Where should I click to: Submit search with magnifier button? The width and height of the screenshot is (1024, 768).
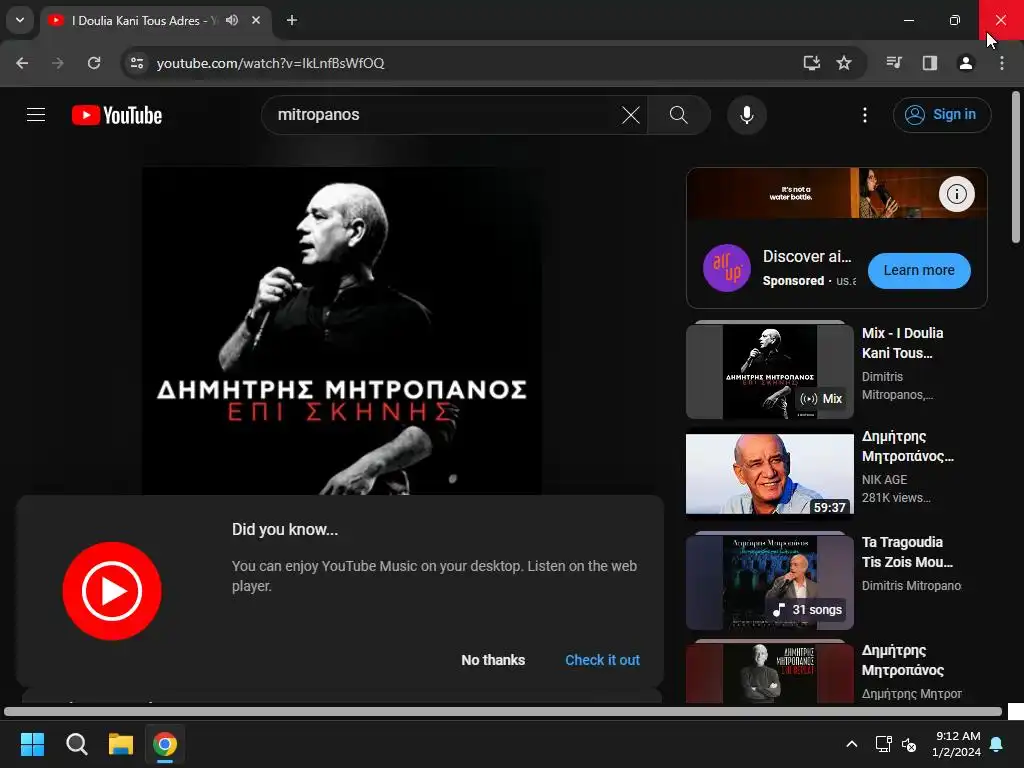(x=679, y=115)
